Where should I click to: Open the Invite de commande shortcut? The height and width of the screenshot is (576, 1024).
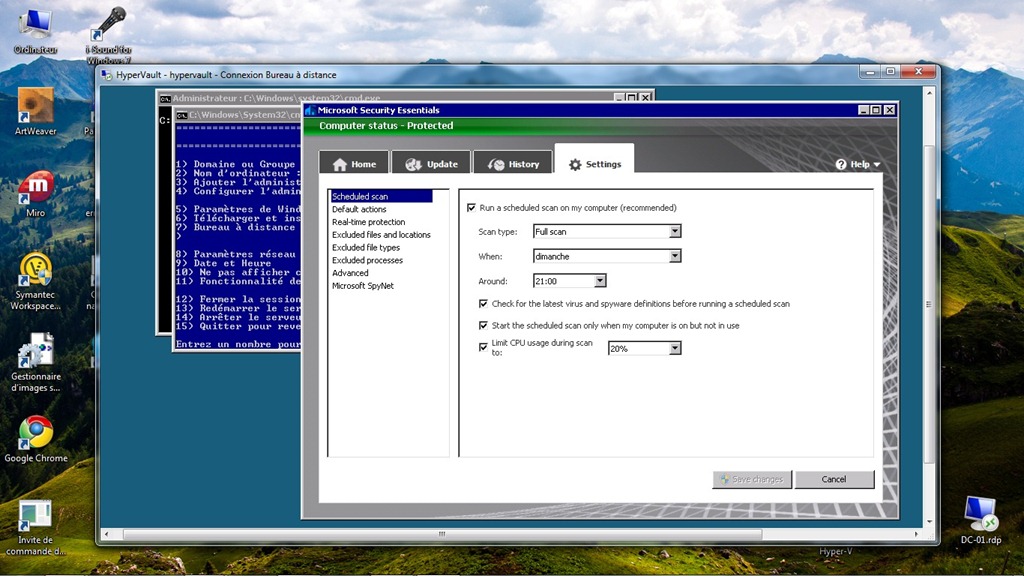tap(35, 527)
